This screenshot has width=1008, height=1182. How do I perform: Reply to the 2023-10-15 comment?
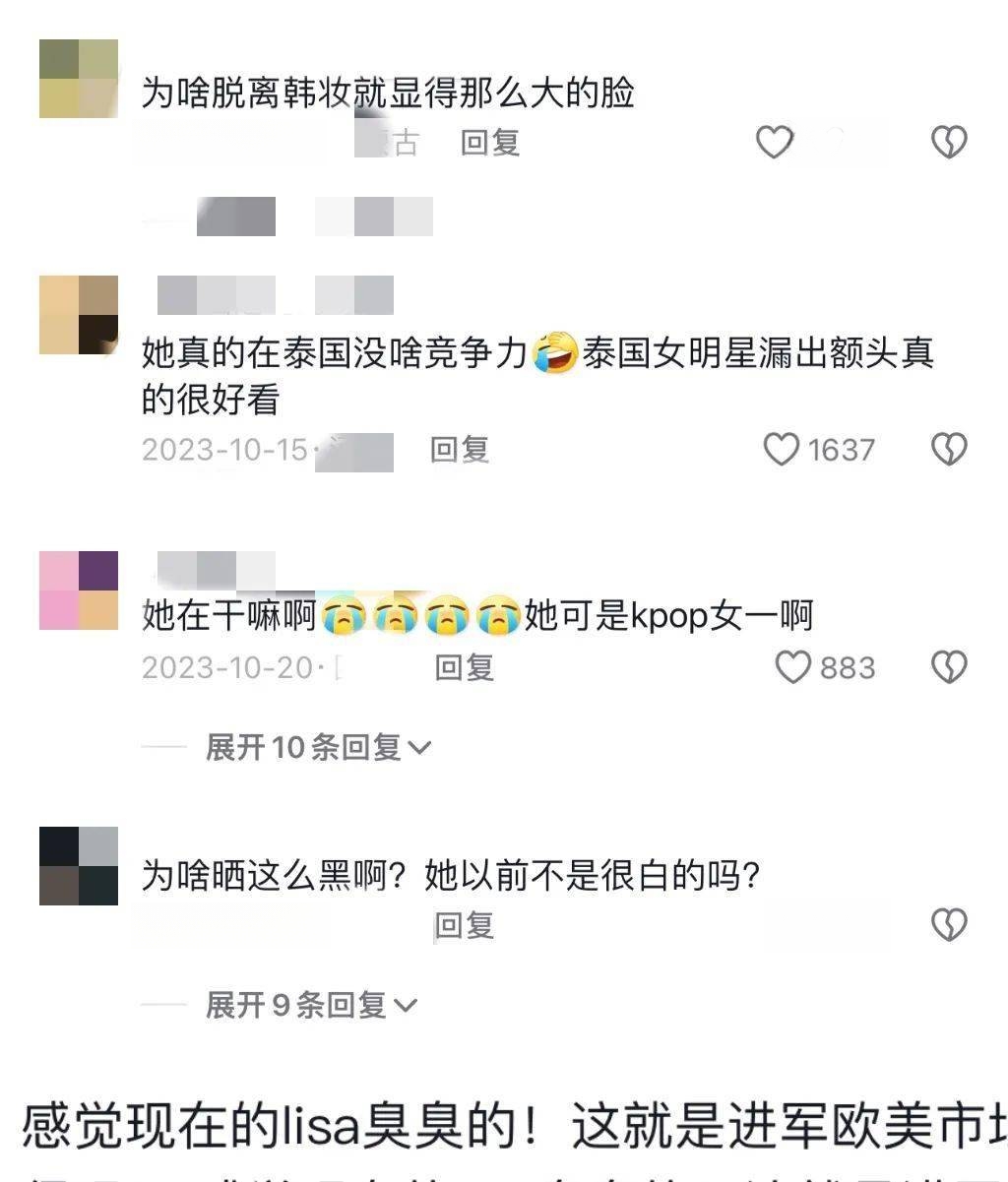point(460,450)
